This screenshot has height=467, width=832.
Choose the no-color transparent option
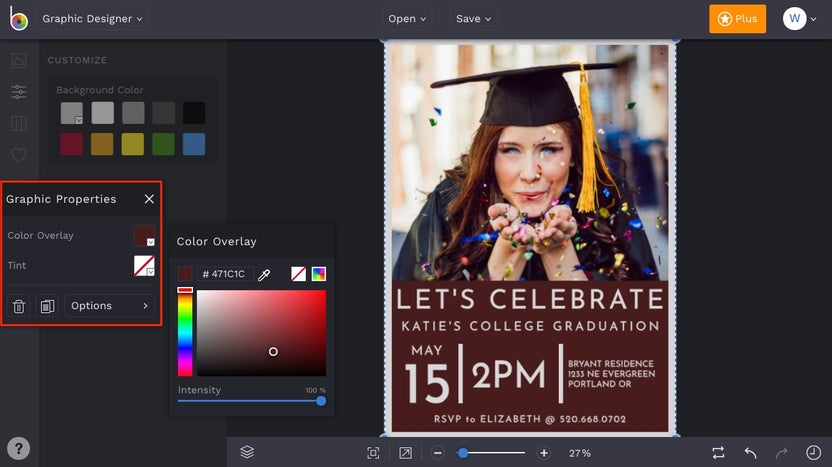click(298, 274)
